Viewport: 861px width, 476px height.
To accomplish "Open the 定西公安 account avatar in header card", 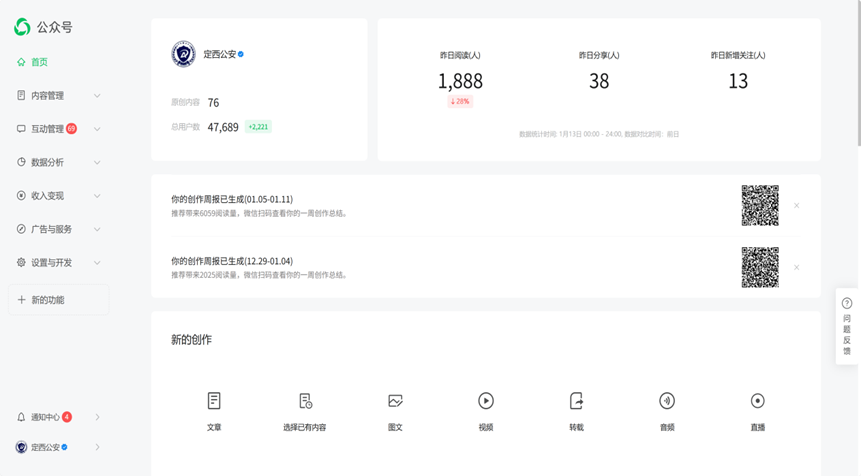I will pyautogui.click(x=183, y=54).
